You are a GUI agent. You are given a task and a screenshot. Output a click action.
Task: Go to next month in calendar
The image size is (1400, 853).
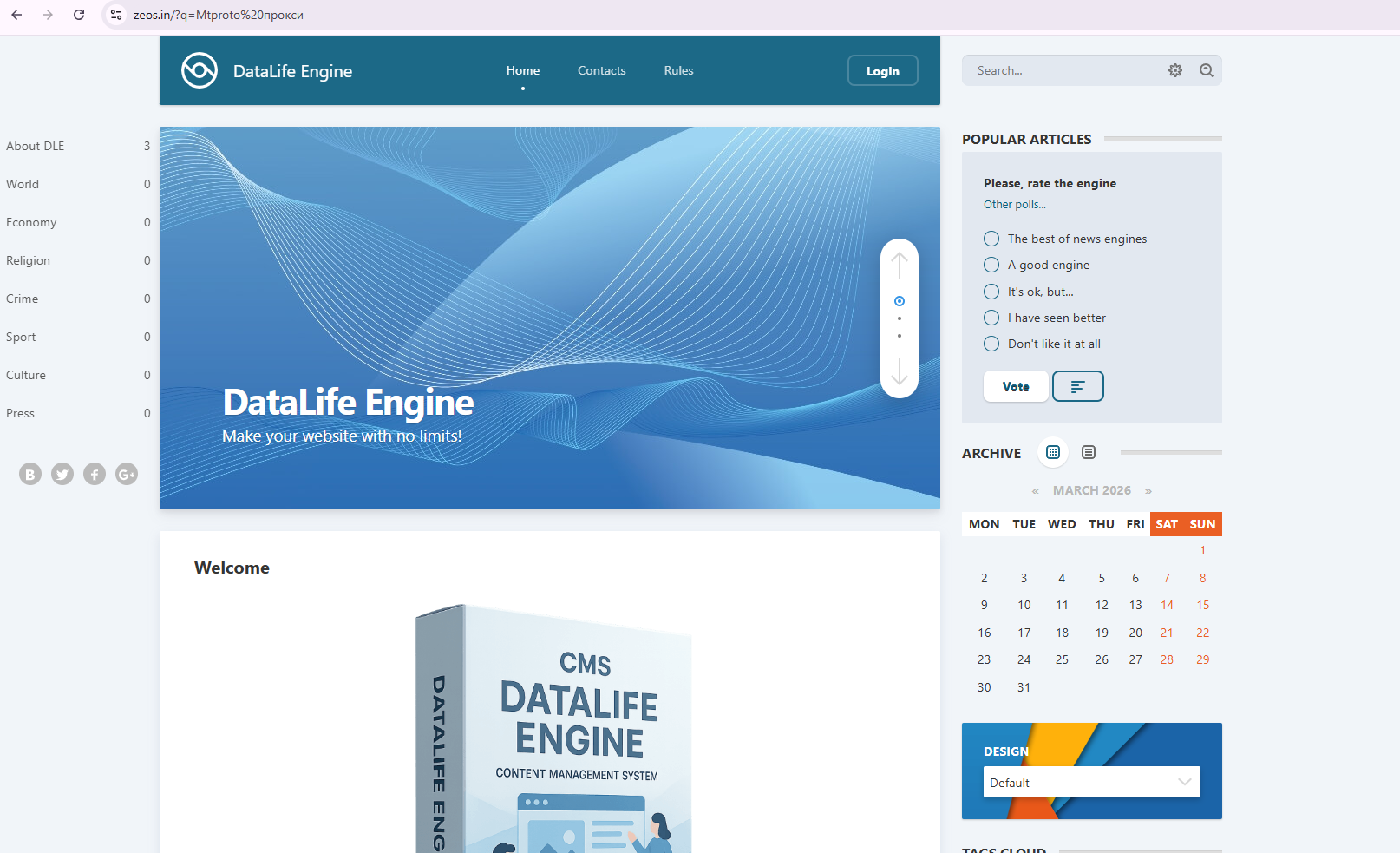point(1148,491)
